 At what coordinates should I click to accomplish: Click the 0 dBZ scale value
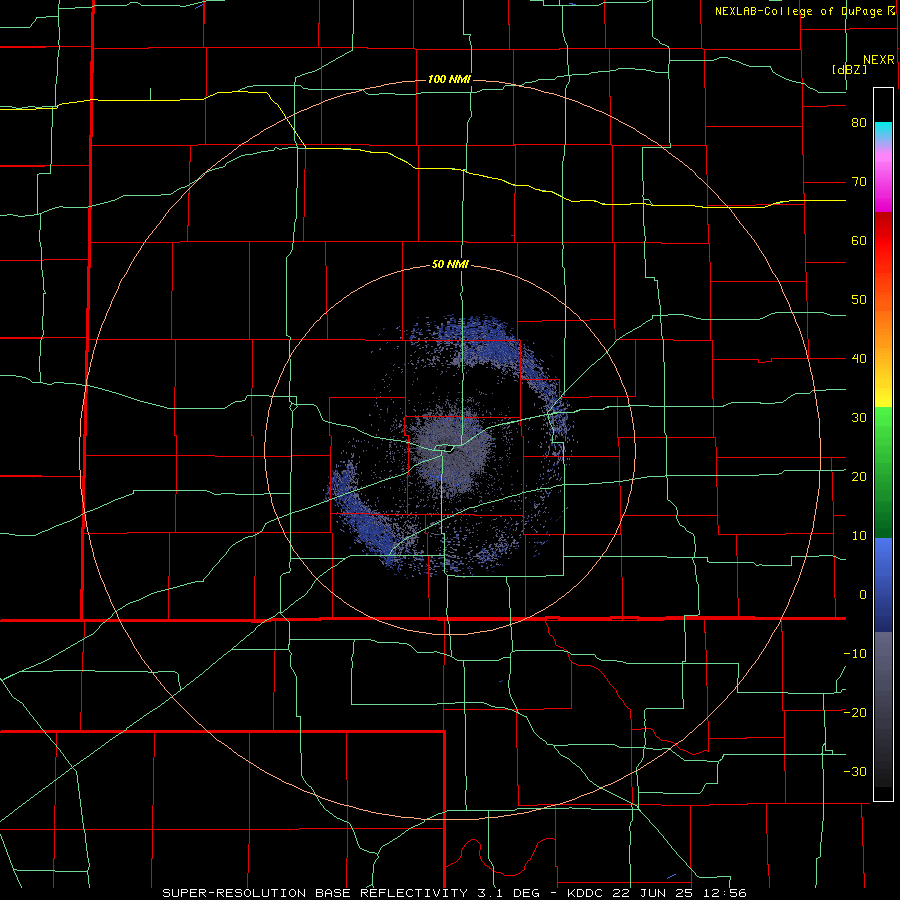point(863,595)
